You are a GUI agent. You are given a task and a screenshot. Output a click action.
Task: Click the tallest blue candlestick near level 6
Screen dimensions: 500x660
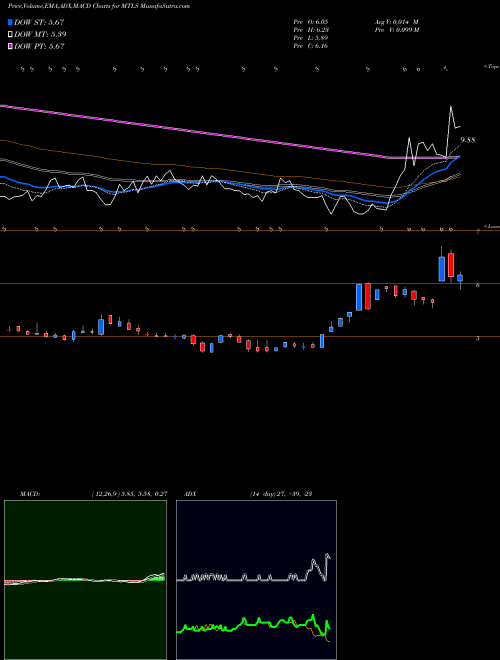pyautogui.click(x=359, y=297)
